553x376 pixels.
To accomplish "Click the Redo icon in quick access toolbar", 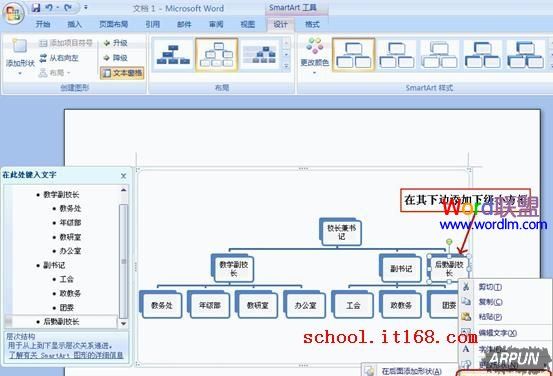I will [x=68, y=8].
